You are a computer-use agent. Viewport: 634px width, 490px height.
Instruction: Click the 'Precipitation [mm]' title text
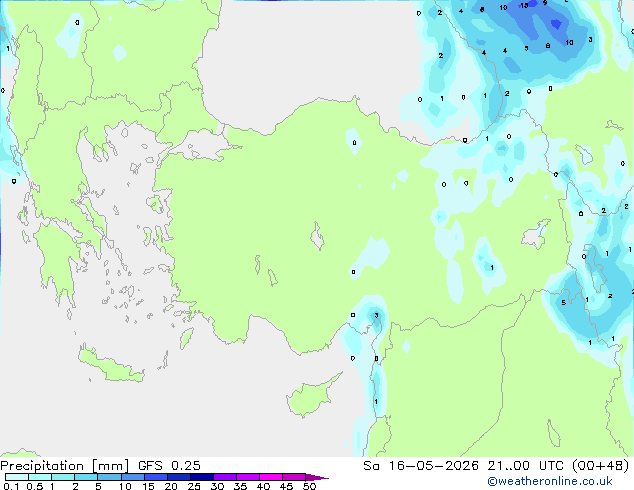pos(65,466)
